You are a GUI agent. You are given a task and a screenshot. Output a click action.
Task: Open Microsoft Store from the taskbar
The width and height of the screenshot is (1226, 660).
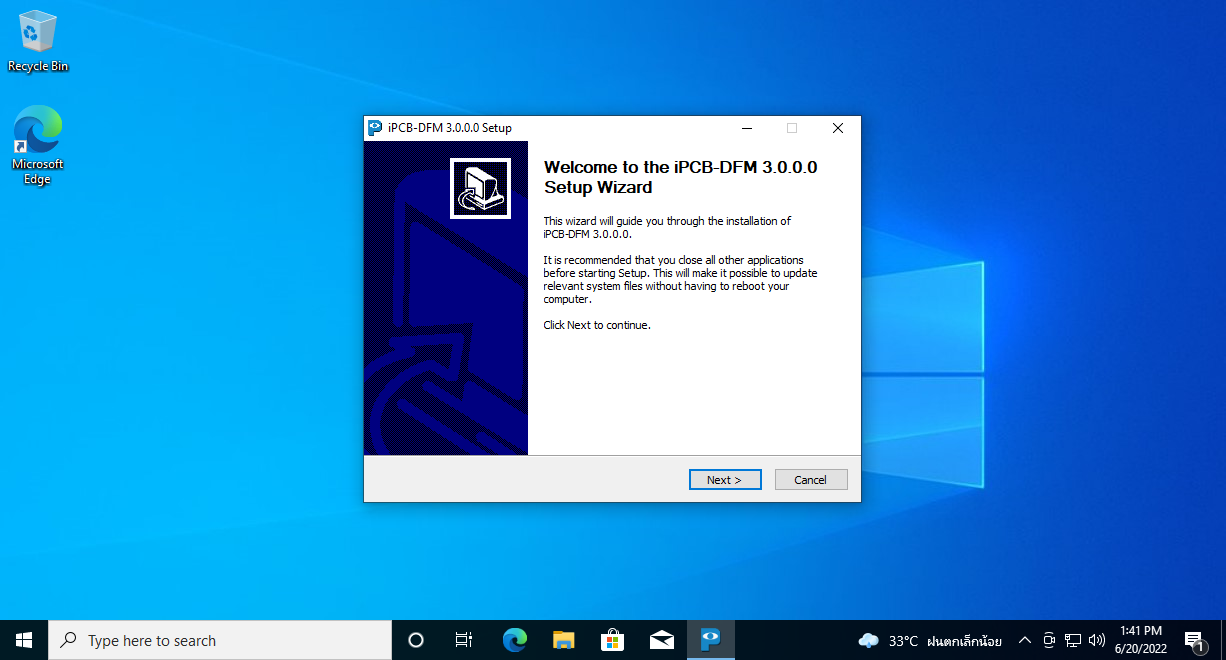click(613, 640)
